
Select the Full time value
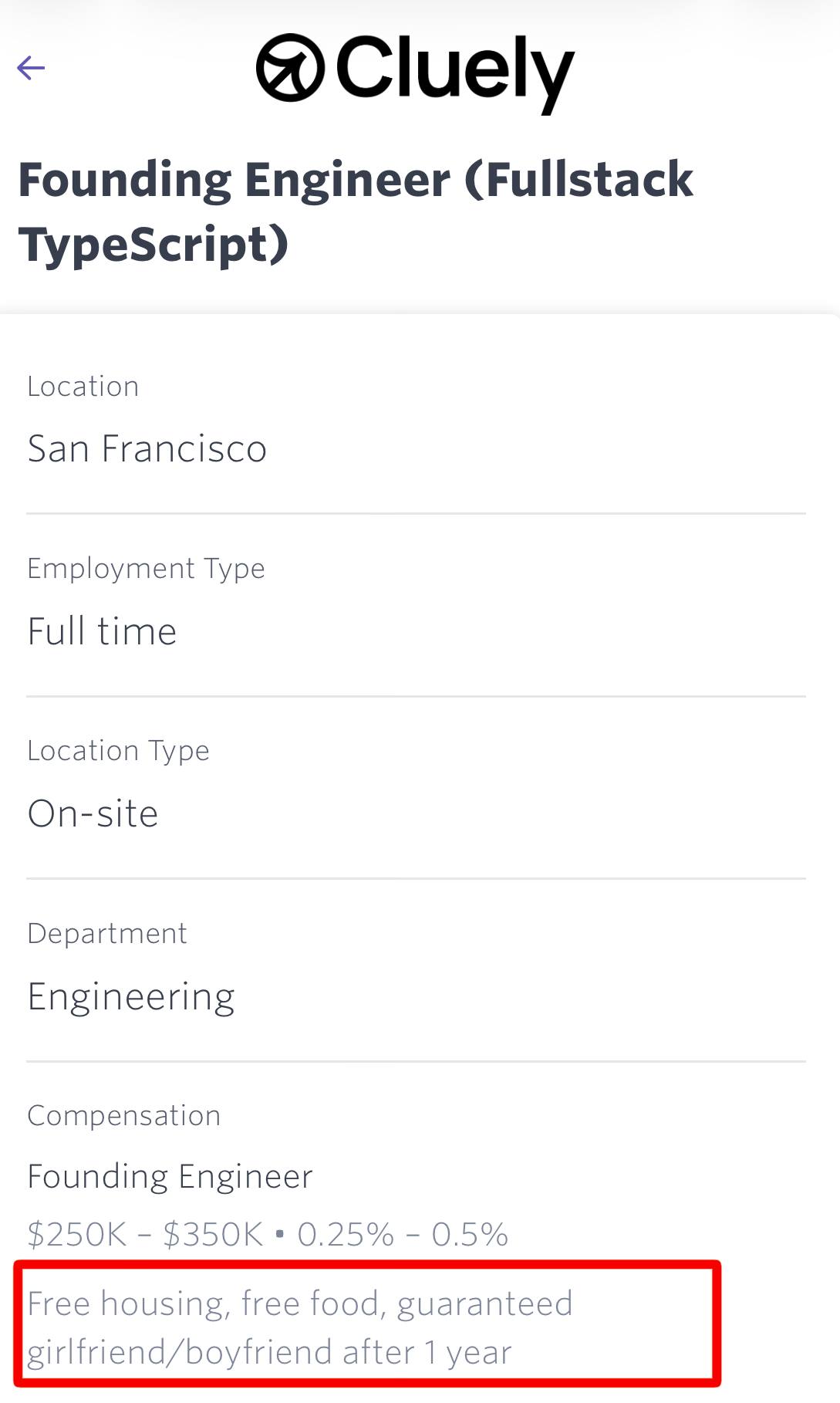click(103, 631)
